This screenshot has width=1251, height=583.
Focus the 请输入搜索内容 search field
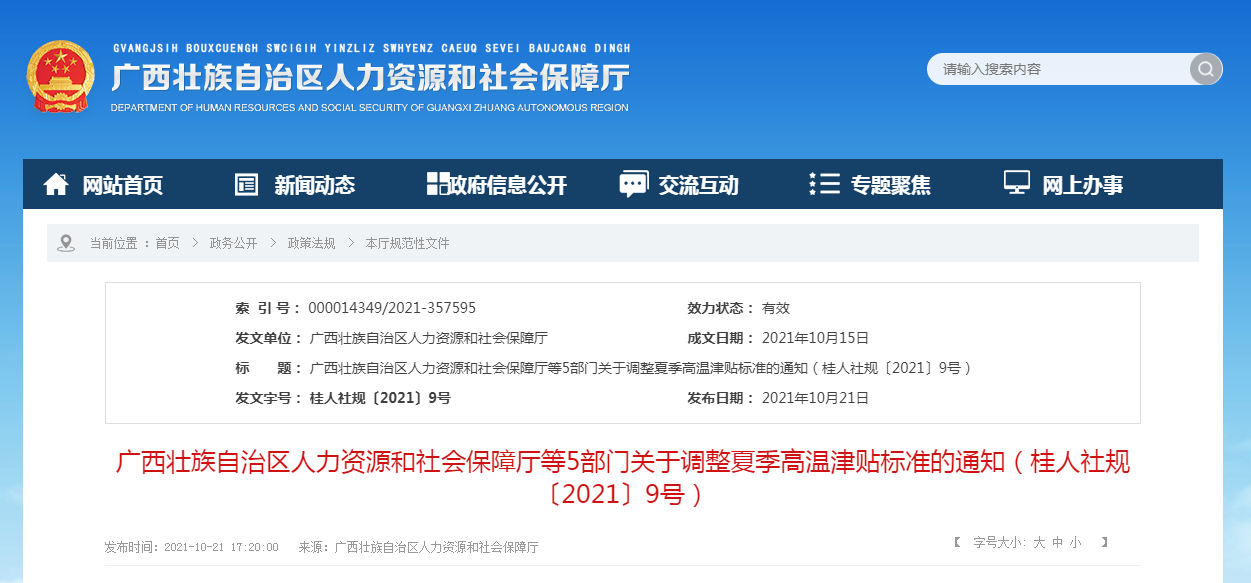(1060, 69)
